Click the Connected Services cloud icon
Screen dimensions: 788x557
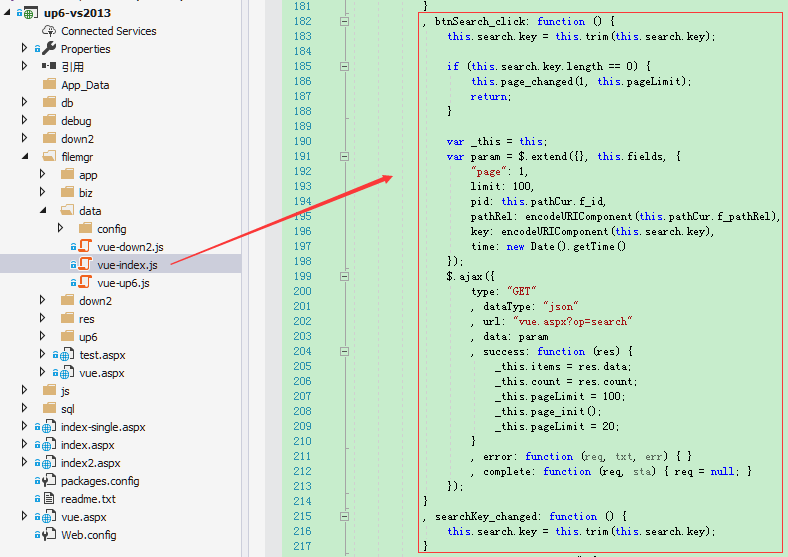[x=49, y=31]
